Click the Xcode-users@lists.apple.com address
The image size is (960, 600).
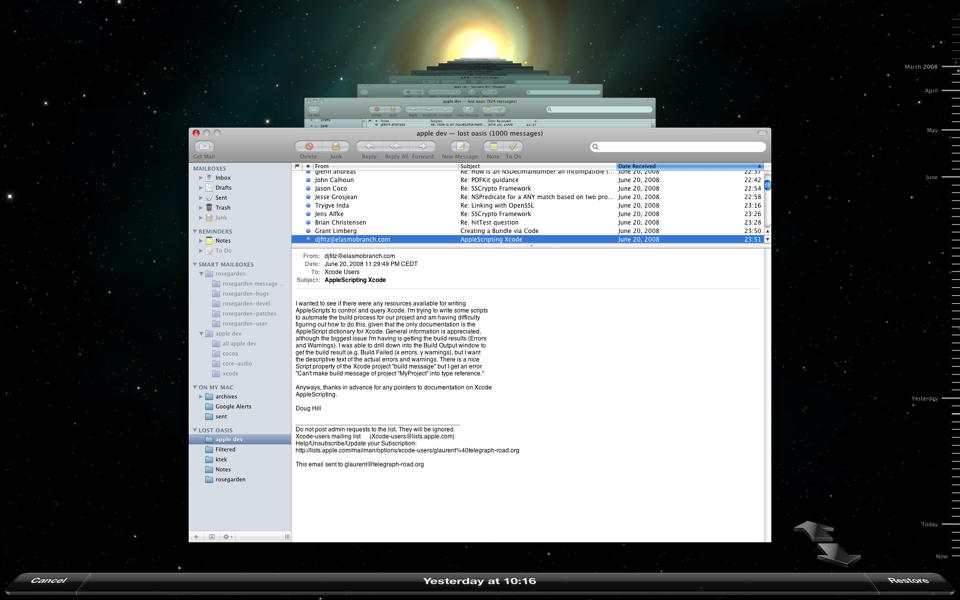[x=413, y=437]
